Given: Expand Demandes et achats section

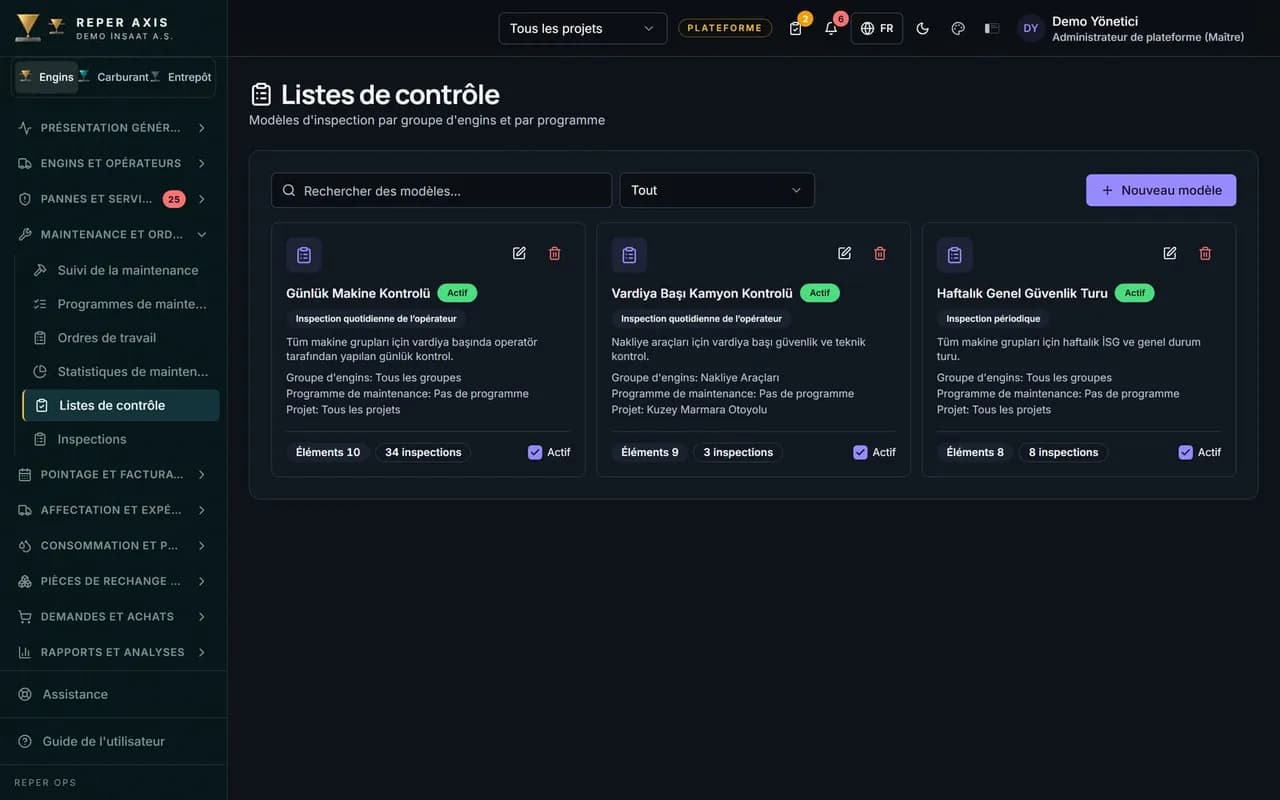Looking at the screenshot, I should pyautogui.click(x=113, y=616).
